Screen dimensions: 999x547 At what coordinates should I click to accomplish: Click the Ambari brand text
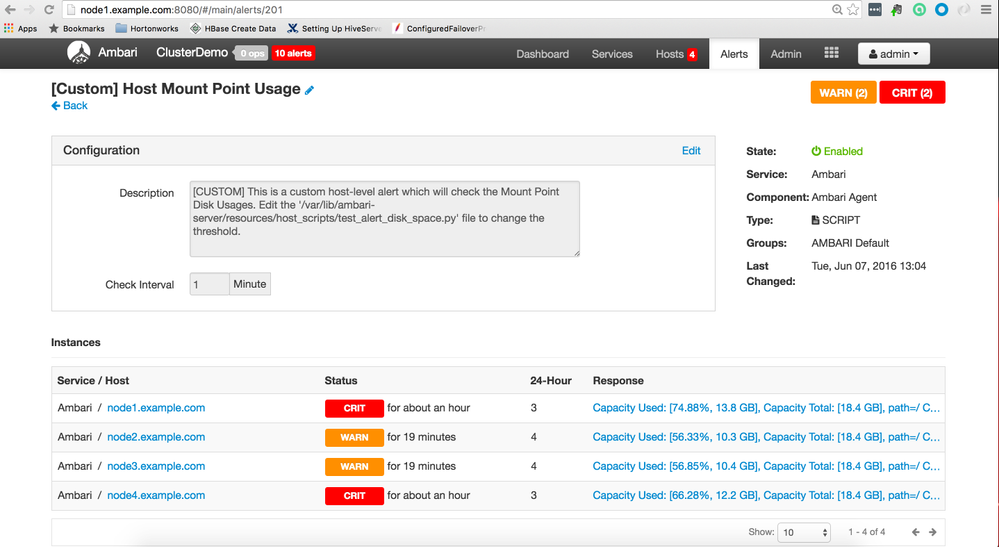[x=117, y=52]
